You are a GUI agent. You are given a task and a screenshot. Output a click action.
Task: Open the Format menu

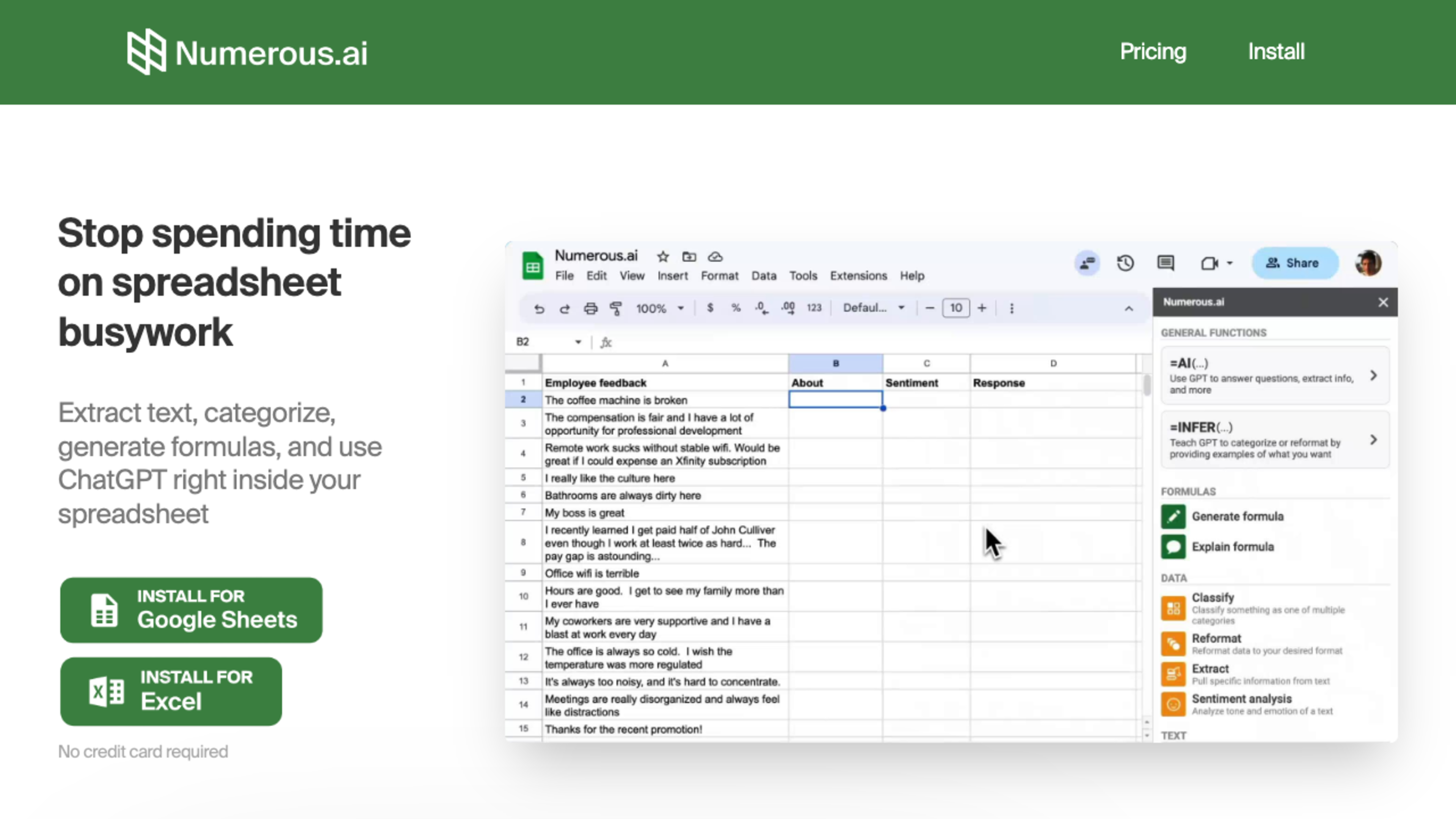[720, 276]
